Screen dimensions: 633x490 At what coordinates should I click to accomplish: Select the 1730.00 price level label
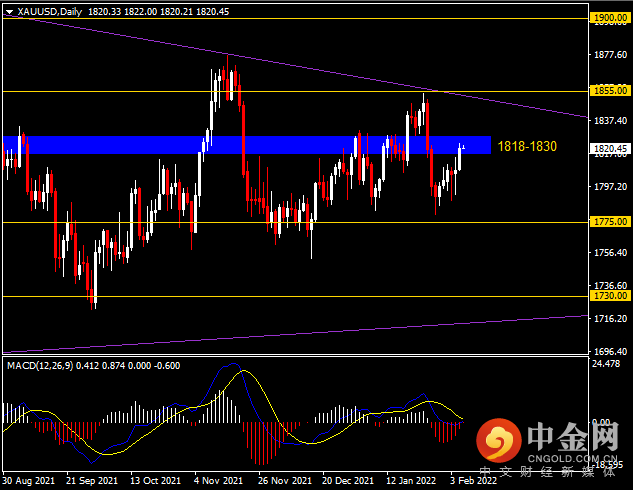click(x=611, y=296)
